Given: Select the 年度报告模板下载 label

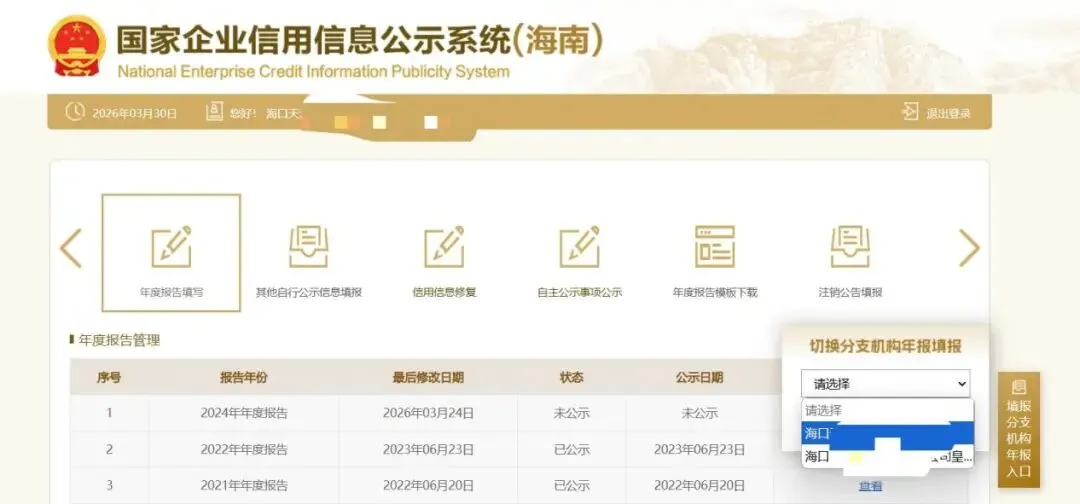Looking at the screenshot, I should tap(715, 293).
